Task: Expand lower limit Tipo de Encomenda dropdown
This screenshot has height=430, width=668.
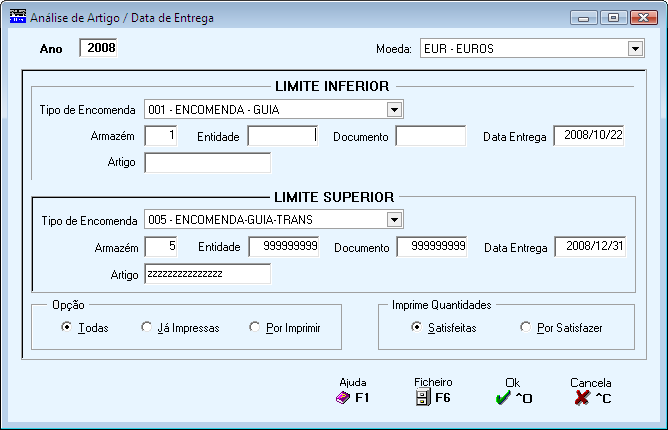Action: pos(394,110)
